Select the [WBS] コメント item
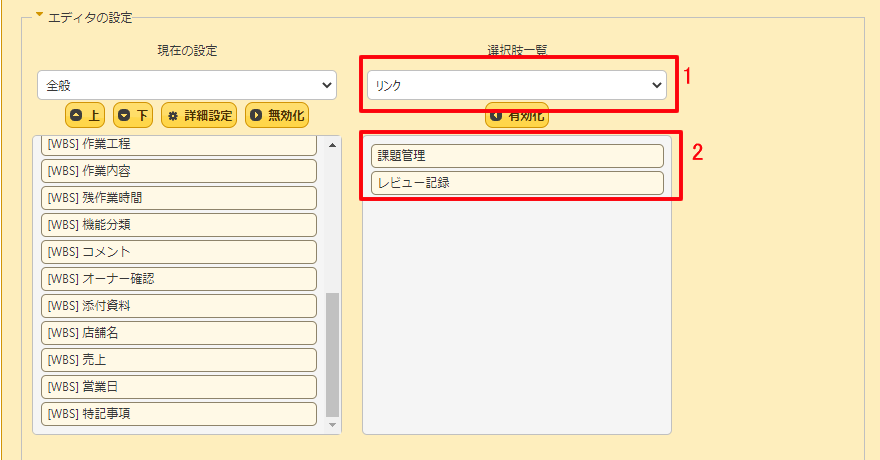Viewport: 880px width, 460px height. coord(179,252)
